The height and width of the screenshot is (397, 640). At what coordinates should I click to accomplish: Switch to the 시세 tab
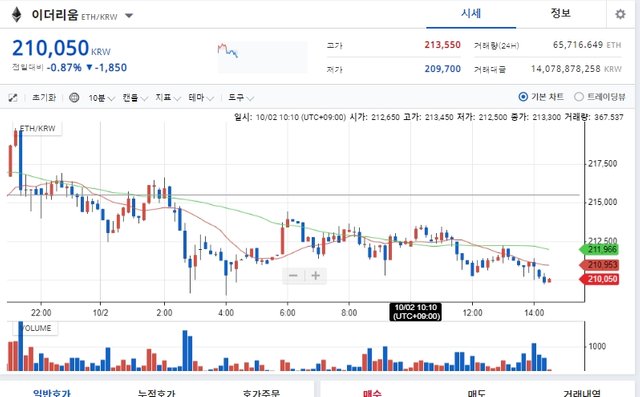471,14
